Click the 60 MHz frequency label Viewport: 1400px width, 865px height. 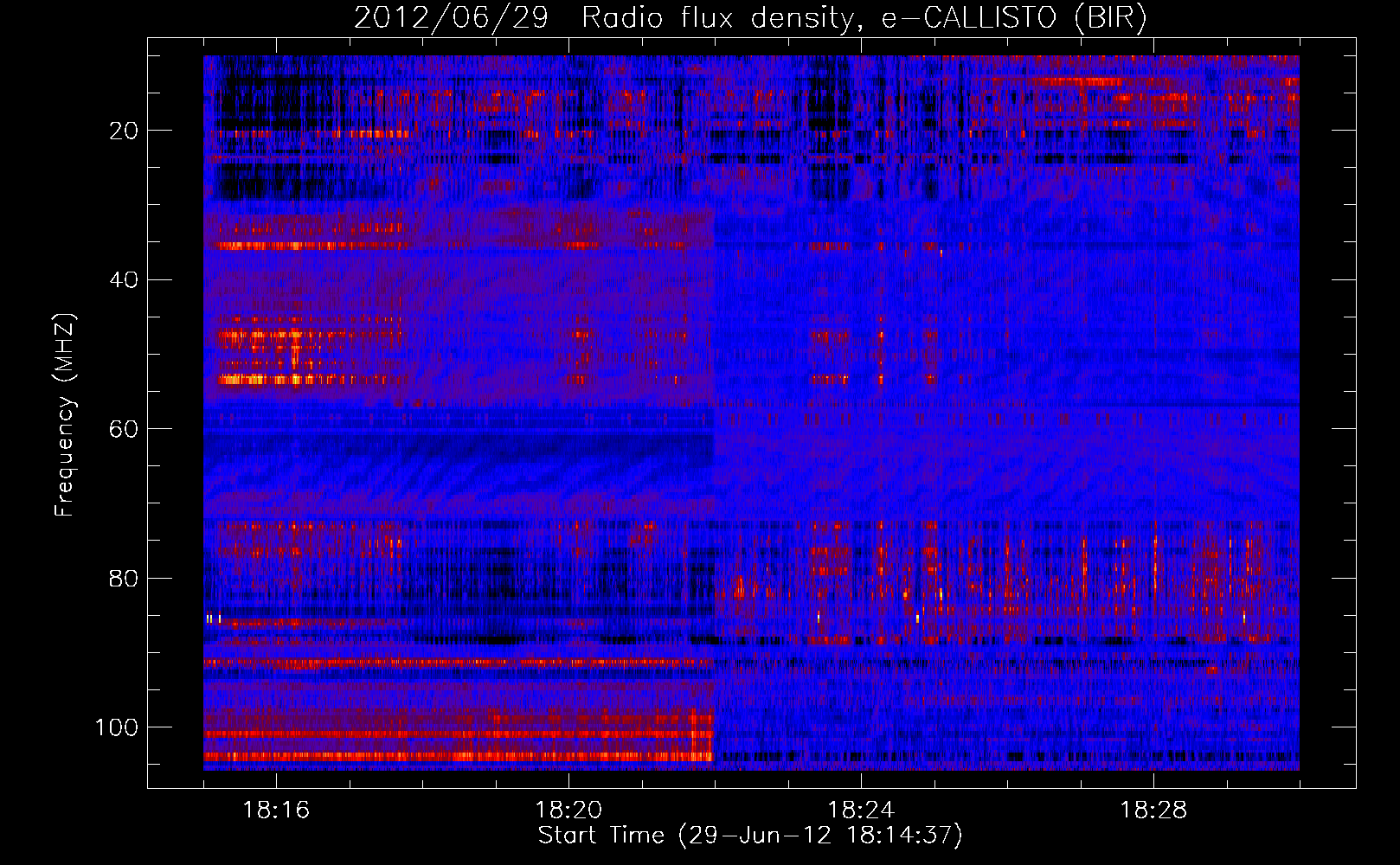[x=124, y=429]
